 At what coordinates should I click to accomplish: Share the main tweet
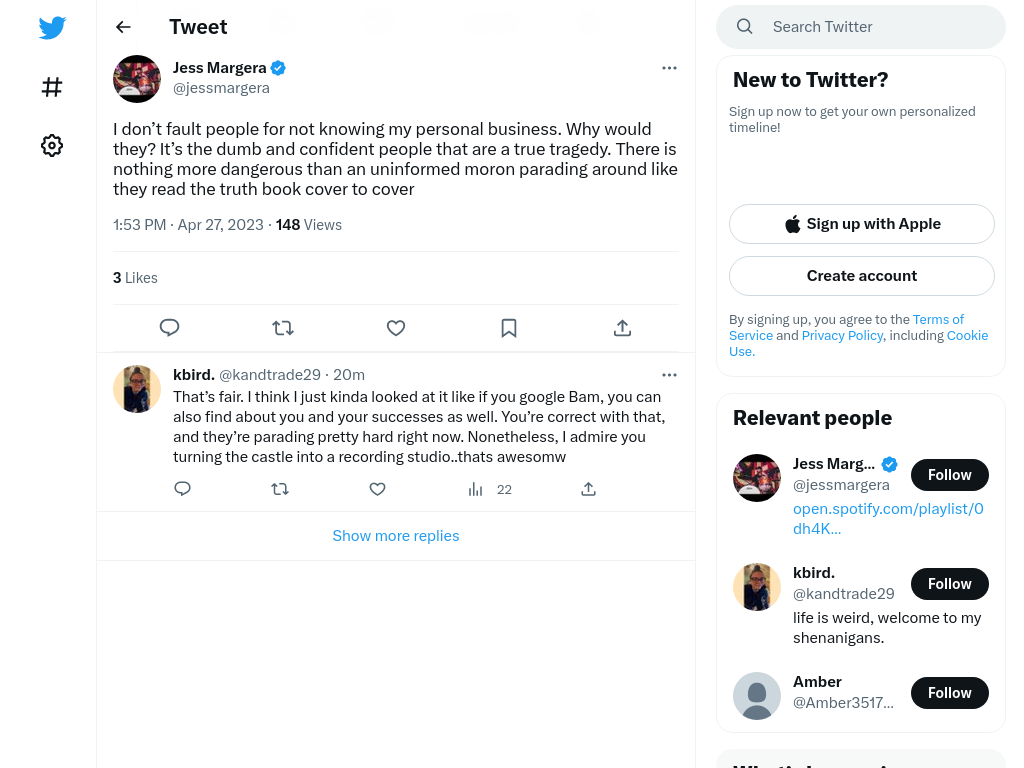(622, 327)
